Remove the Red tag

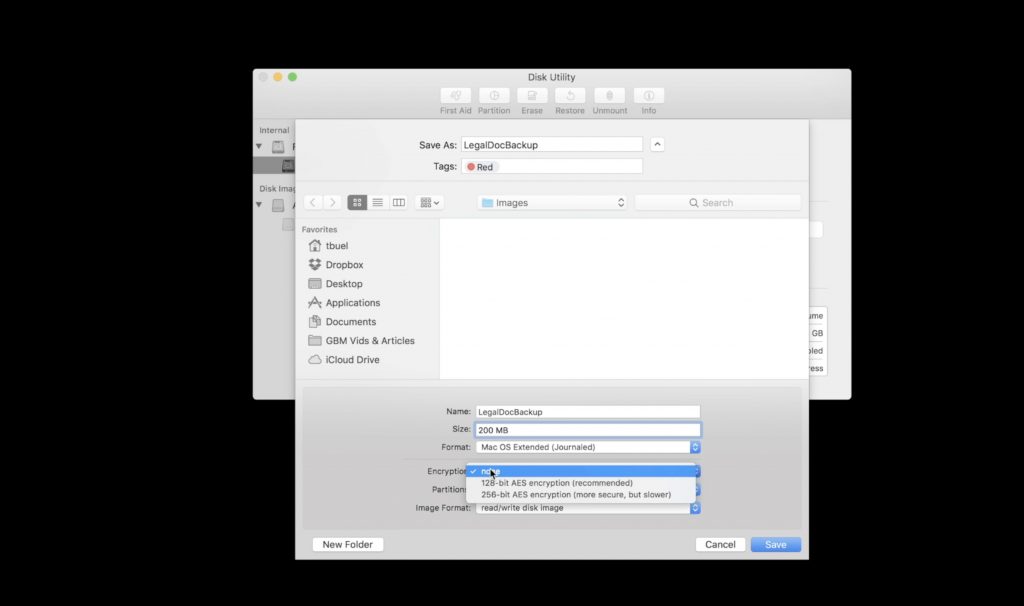point(480,166)
